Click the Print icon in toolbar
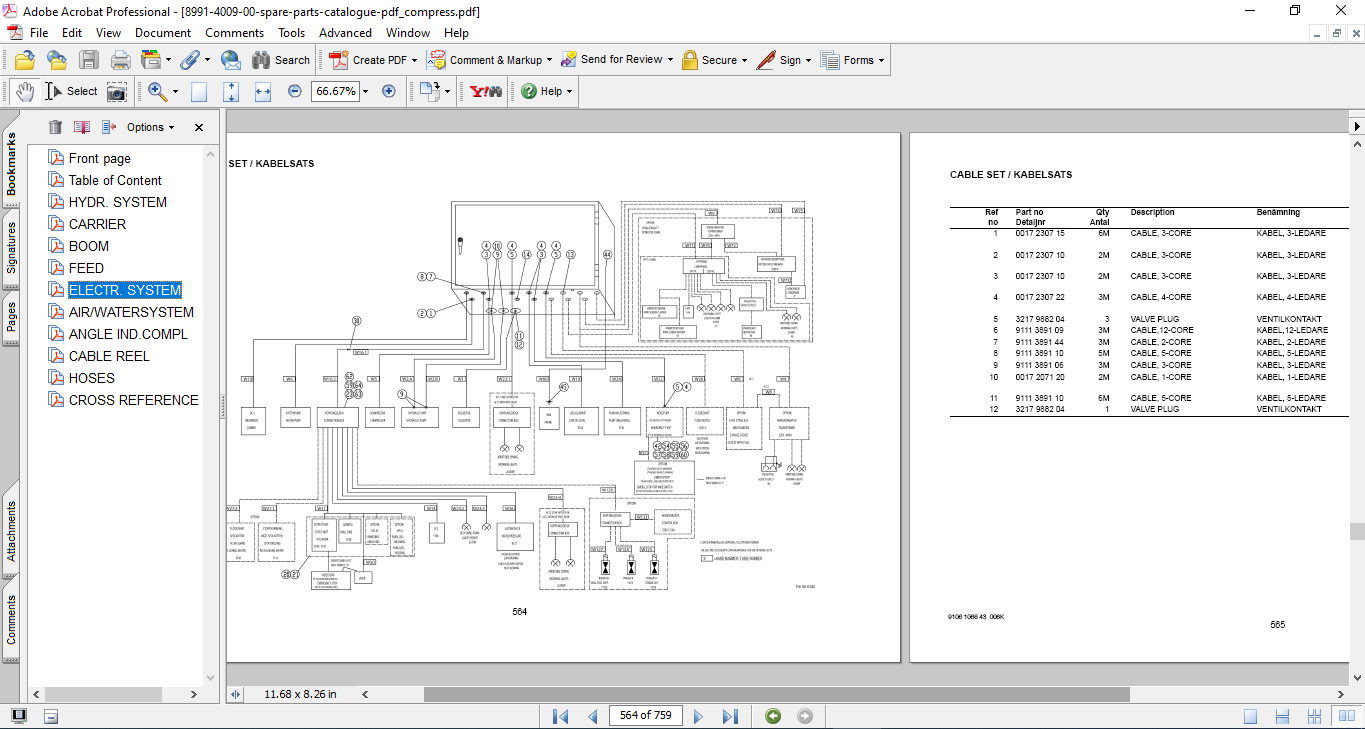The width and height of the screenshot is (1365, 729). click(x=120, y=60)
